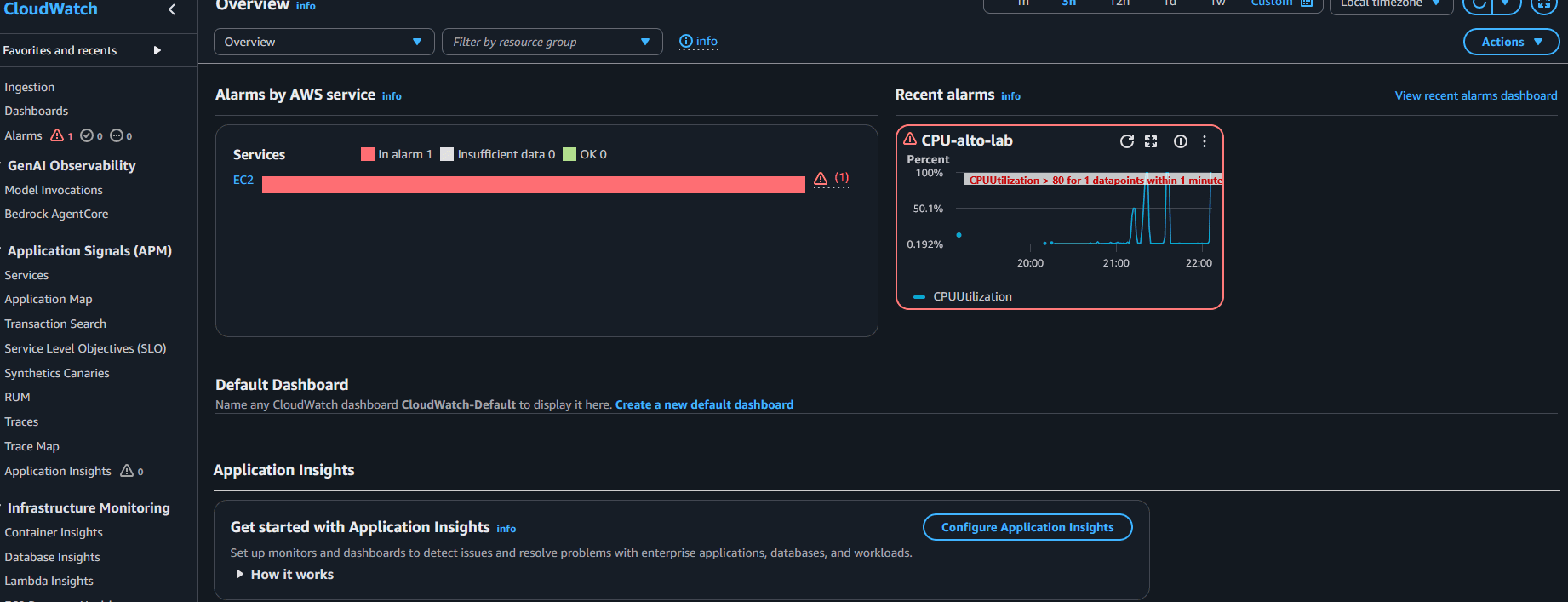The image size is (1568, 602).
Task: Click the OK green legend swatch
Action: point(569,154)
